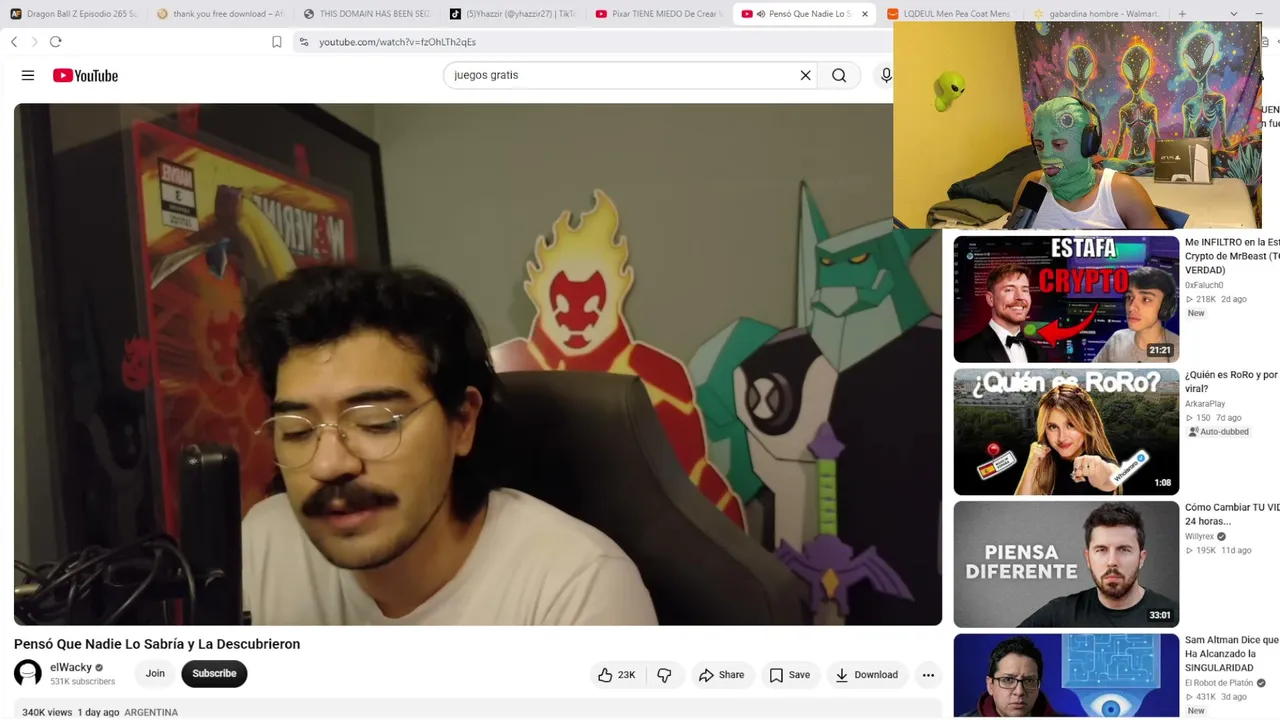Viewport: 1280px width, 720px height.
Task: Switch to the Pixar TIENE MIEDO tab
Action: coord(658,14)
